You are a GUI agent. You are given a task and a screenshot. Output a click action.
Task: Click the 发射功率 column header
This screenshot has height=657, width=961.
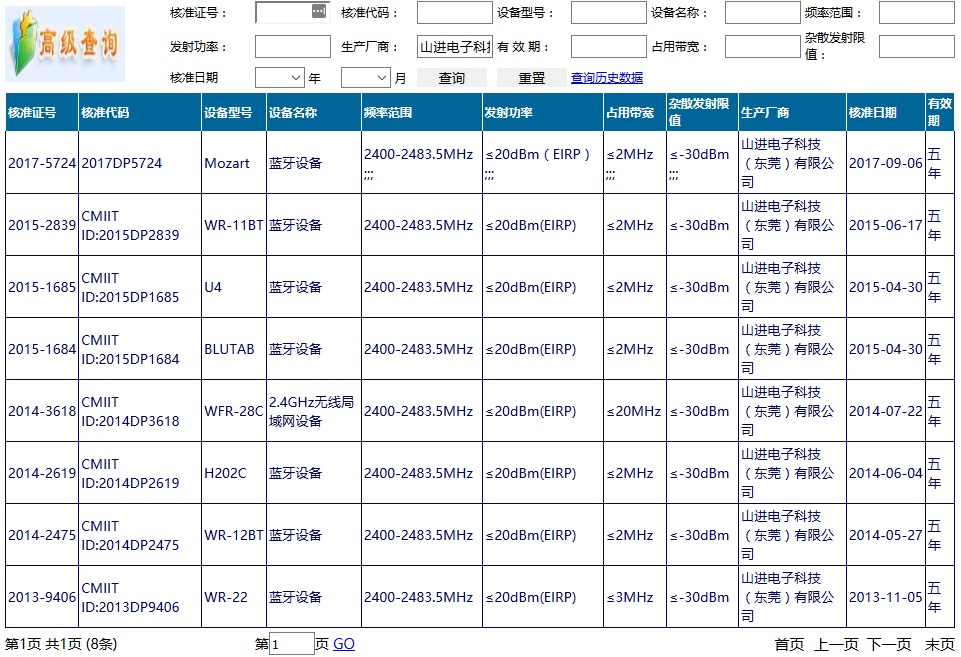click(543, 112)
